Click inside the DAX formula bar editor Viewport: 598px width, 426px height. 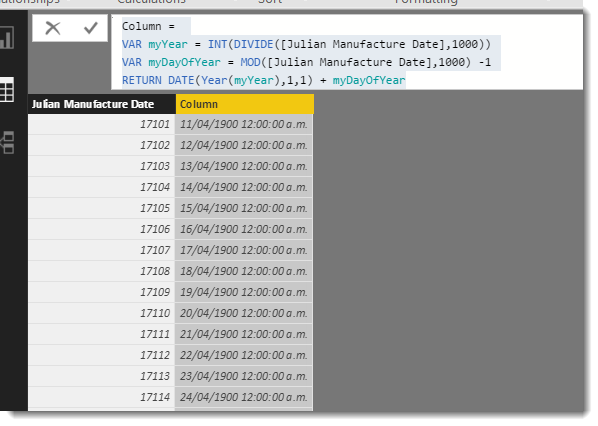click(347, 53)
